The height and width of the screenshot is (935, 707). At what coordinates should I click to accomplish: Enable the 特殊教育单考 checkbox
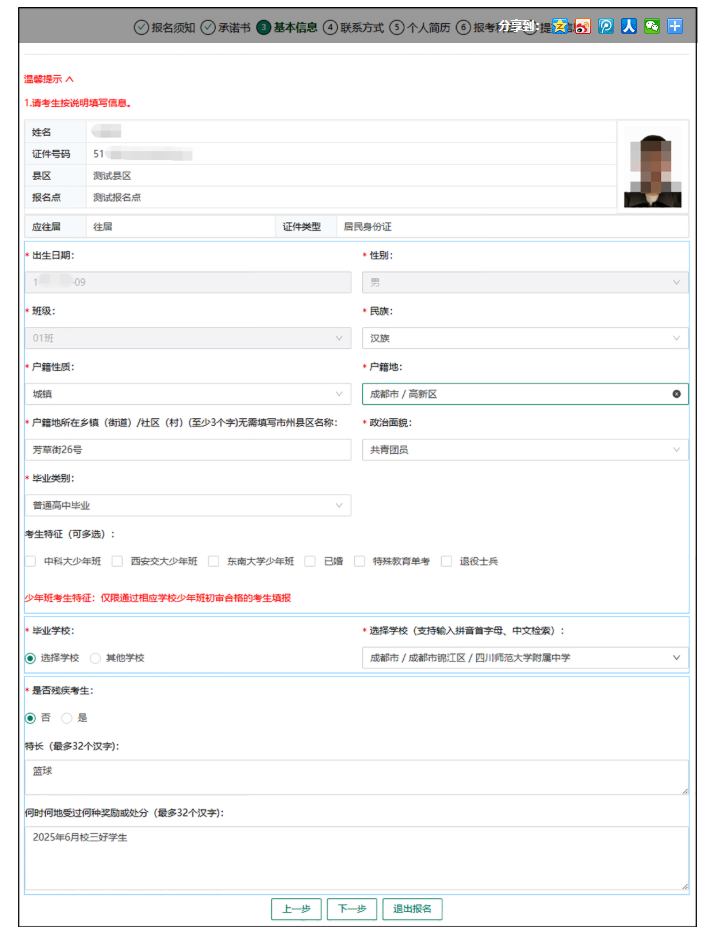tap(360, 561)
